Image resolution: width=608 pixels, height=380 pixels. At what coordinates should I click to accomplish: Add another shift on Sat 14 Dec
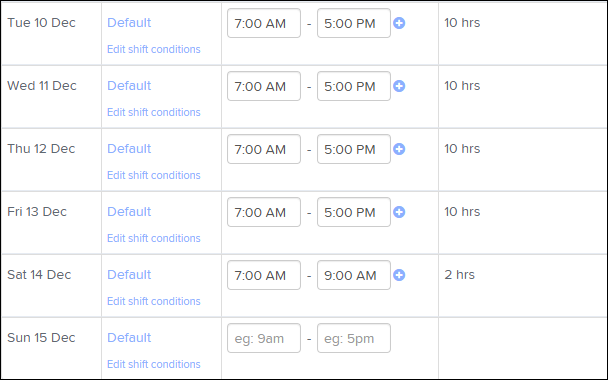pos(399,275)
